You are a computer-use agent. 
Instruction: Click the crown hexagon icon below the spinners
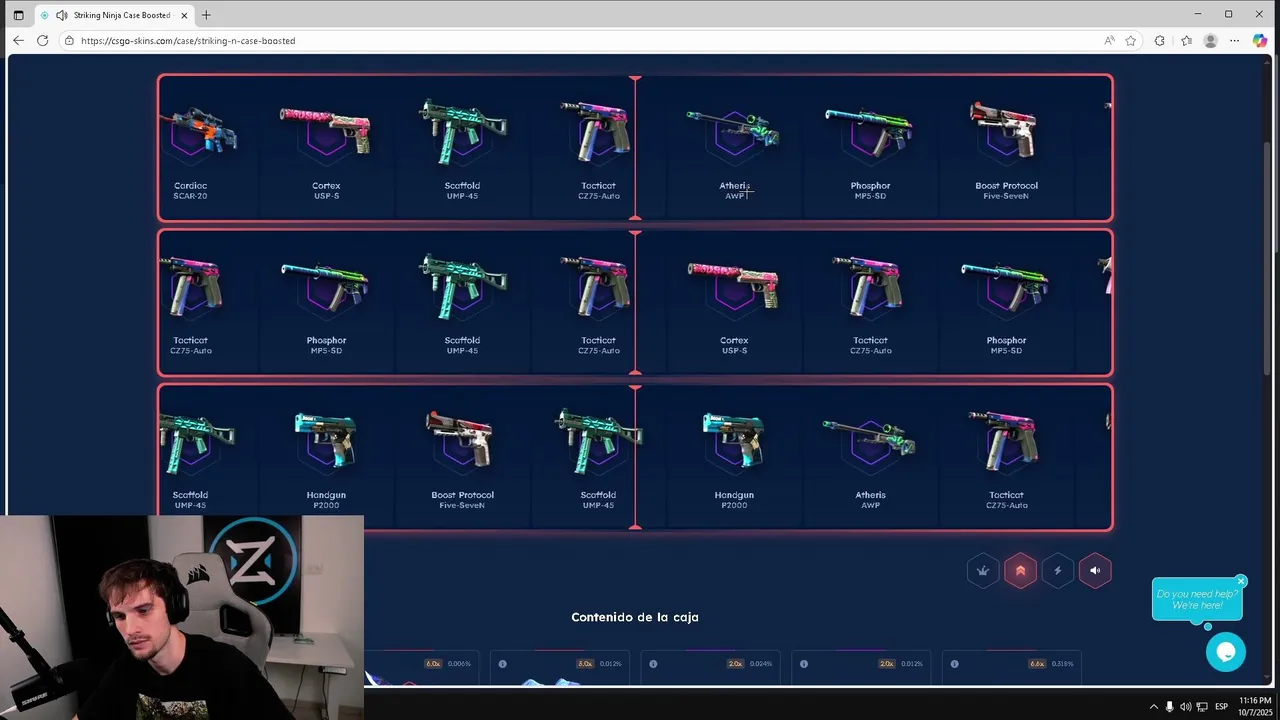[x=983, y=571]
